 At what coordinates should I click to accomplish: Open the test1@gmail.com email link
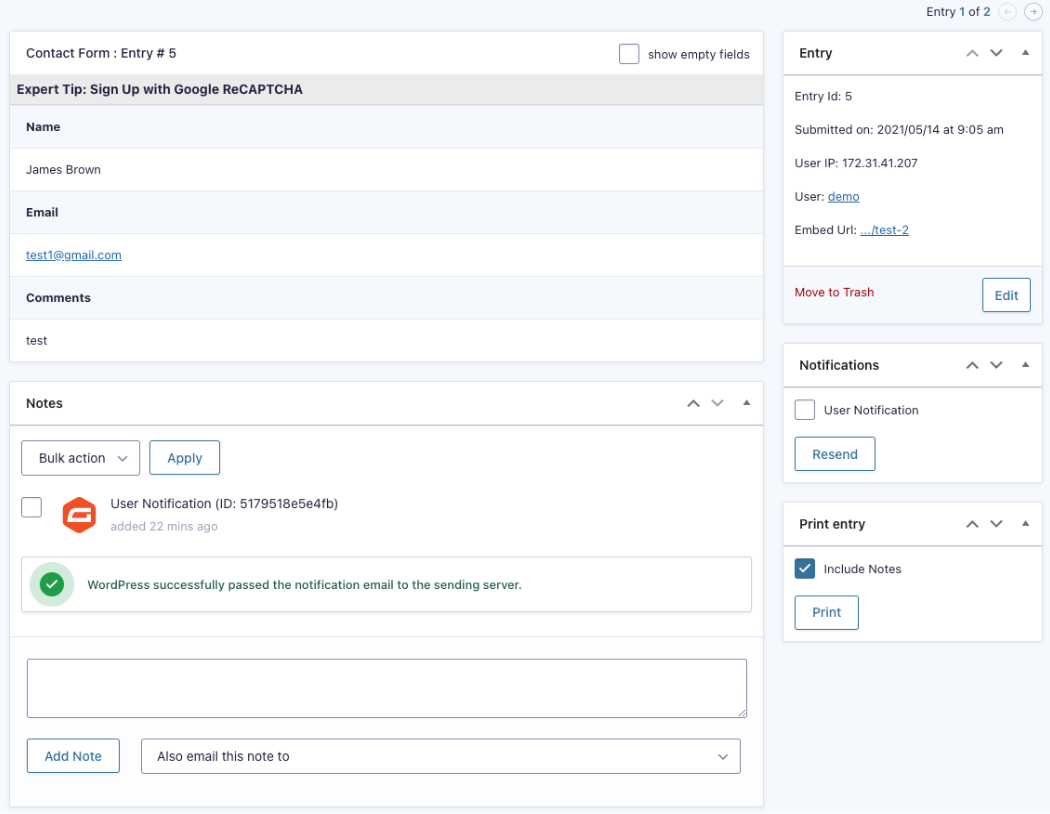tap(73, 255)
